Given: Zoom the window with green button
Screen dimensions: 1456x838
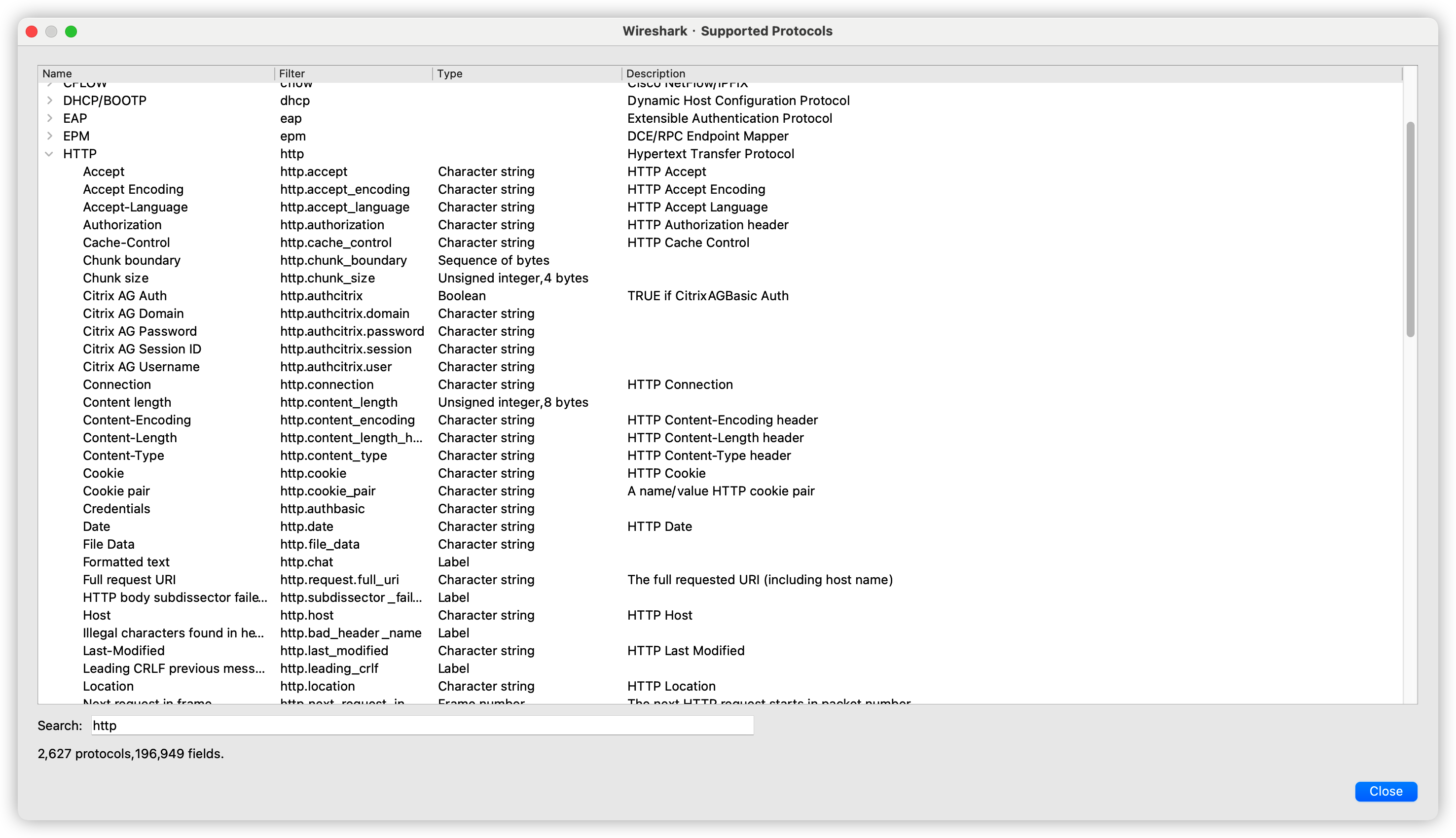Looking at the screenshot, I should pyautogui.click(x=71, y=32).
